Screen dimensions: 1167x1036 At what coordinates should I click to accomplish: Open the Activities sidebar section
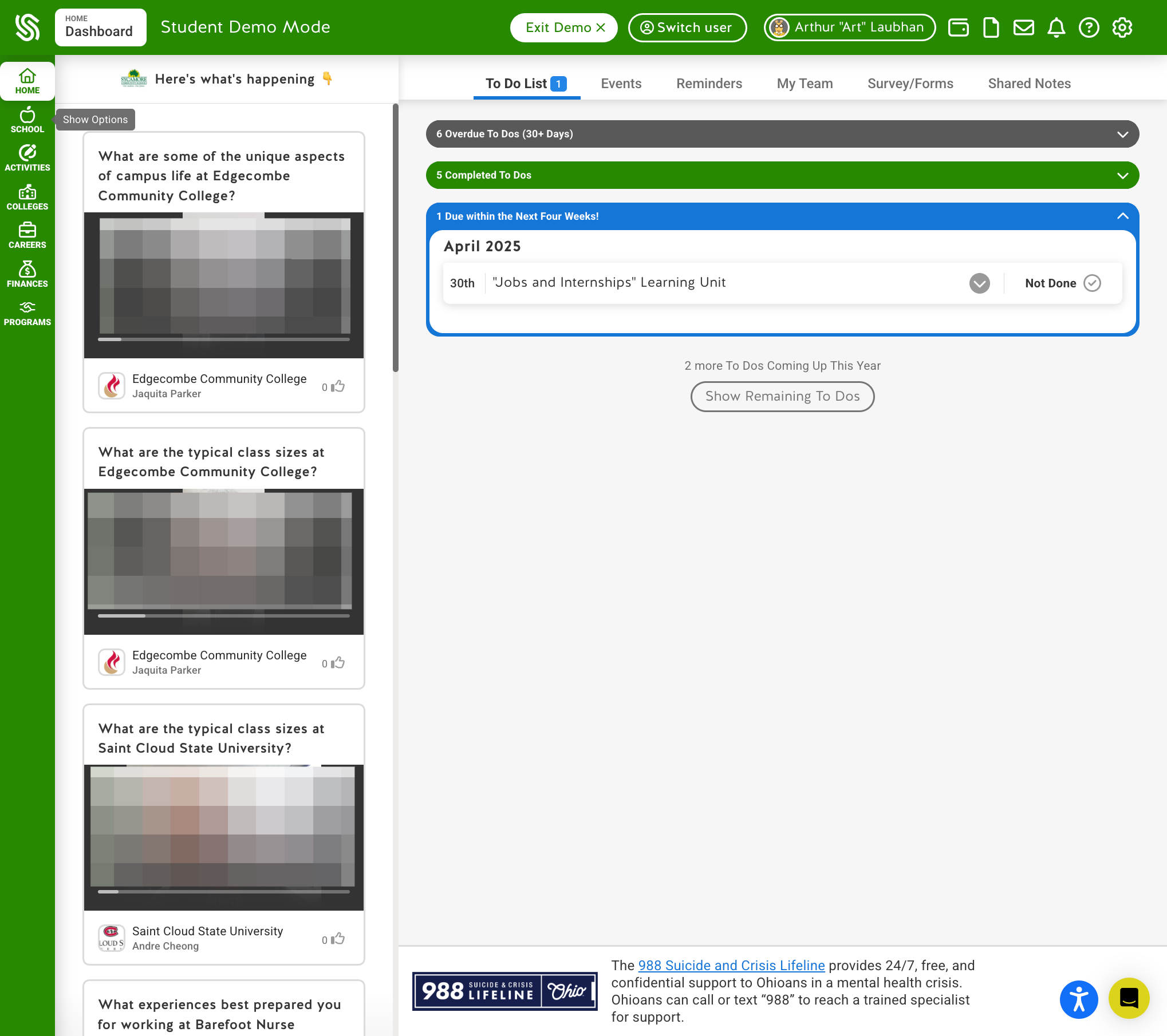coord(27,159)
